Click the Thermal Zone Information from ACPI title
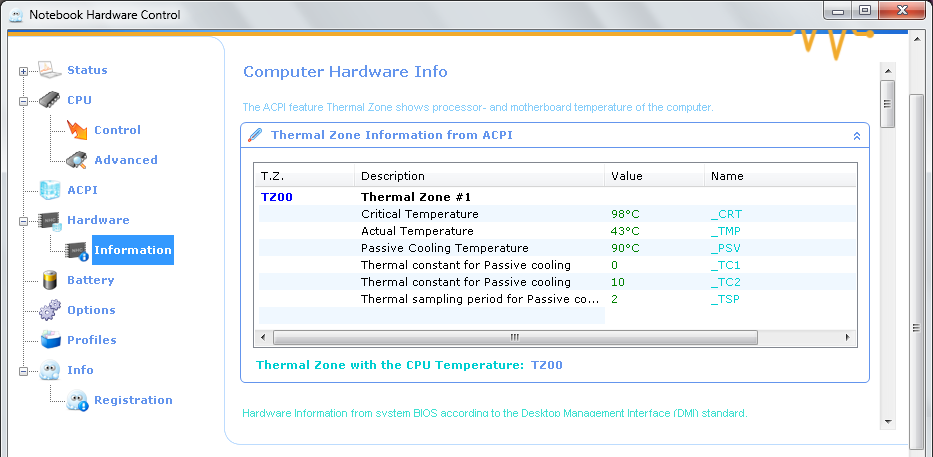Image resolution: width=933 pixels, height=457 pixels. (x=392, y=135)
